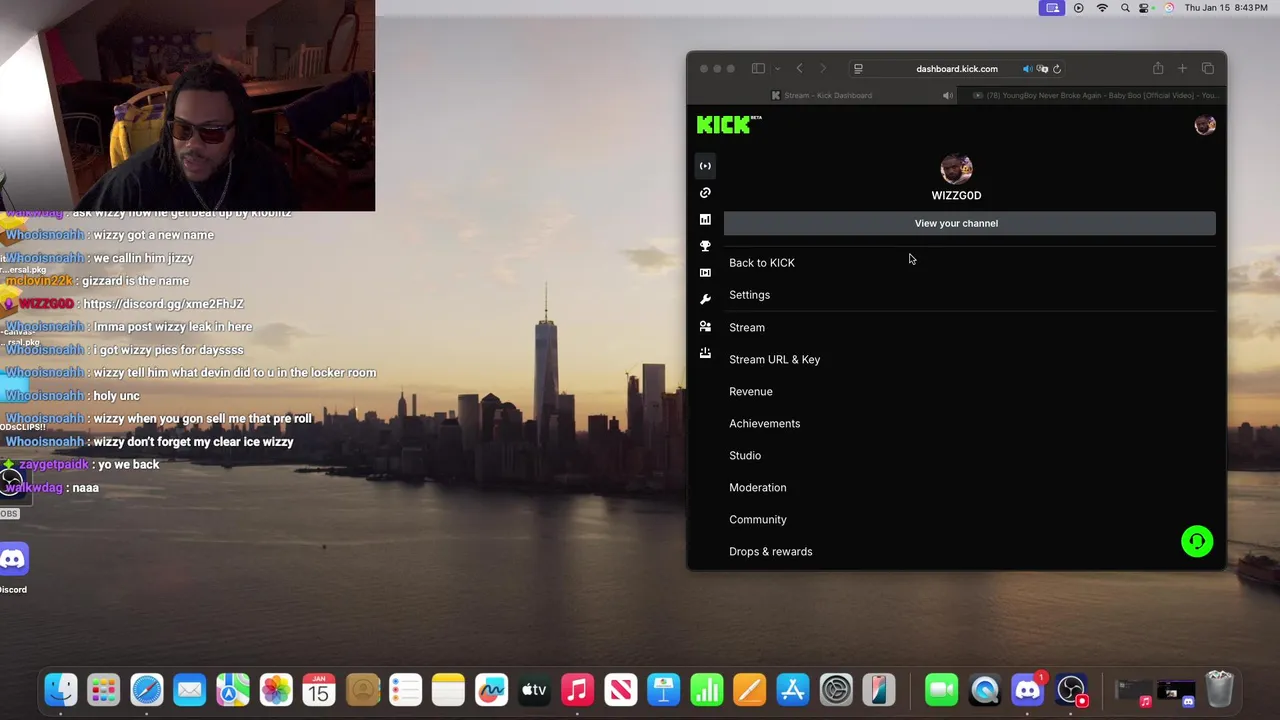
Task: Open a new Safari tab with plus button
Action: (1182, 69)
